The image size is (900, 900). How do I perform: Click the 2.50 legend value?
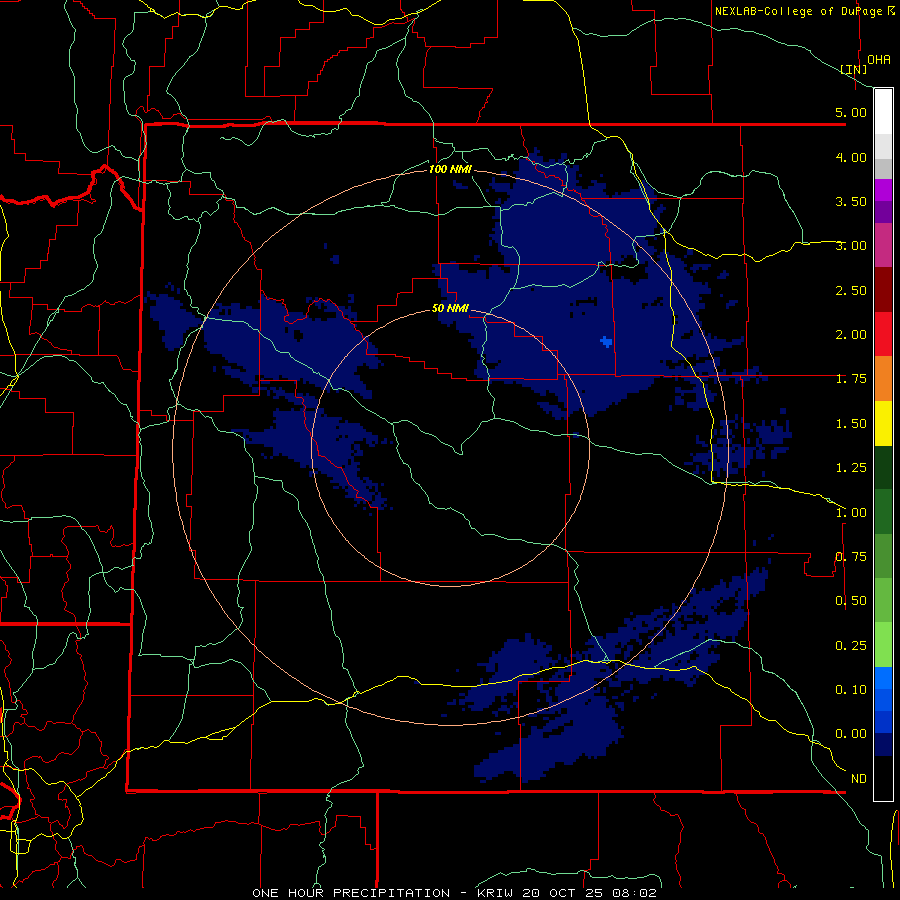point(851,290)
